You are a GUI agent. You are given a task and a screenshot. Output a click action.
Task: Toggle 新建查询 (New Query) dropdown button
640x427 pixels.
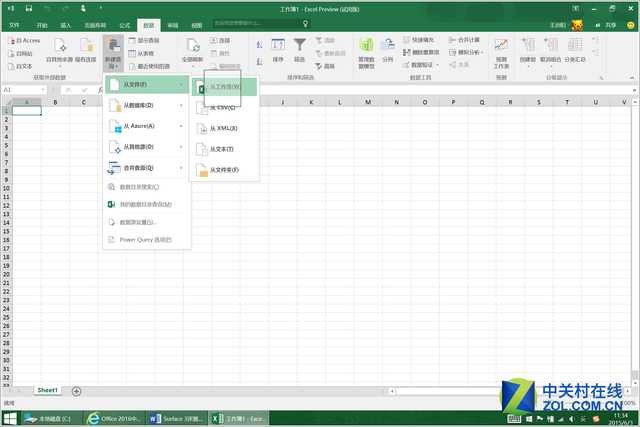coord(113,52)
